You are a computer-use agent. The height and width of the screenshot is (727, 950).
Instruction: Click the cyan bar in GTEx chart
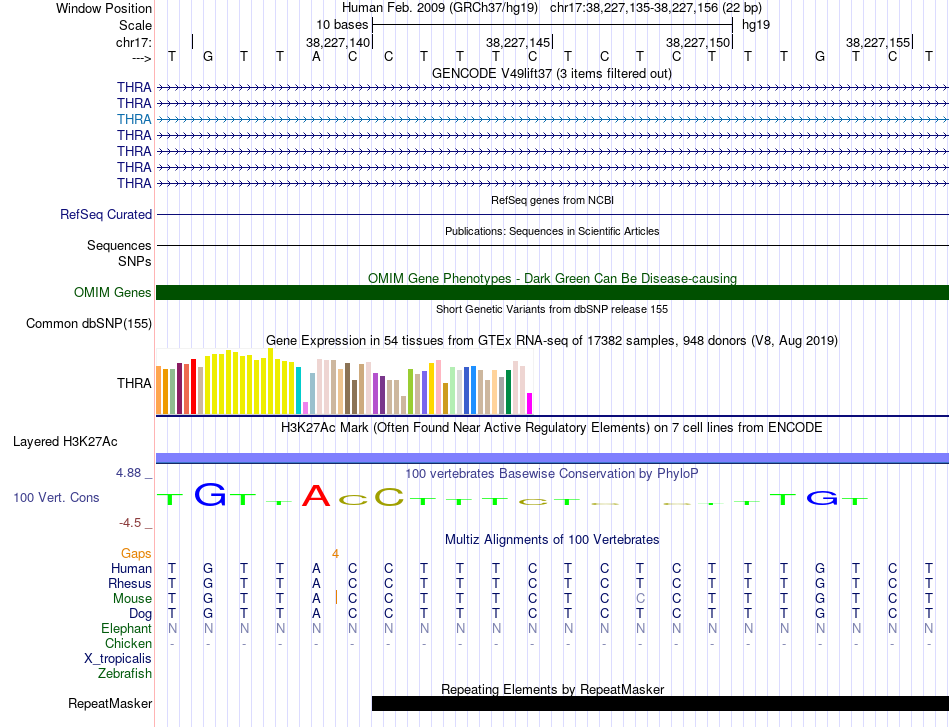299,390
